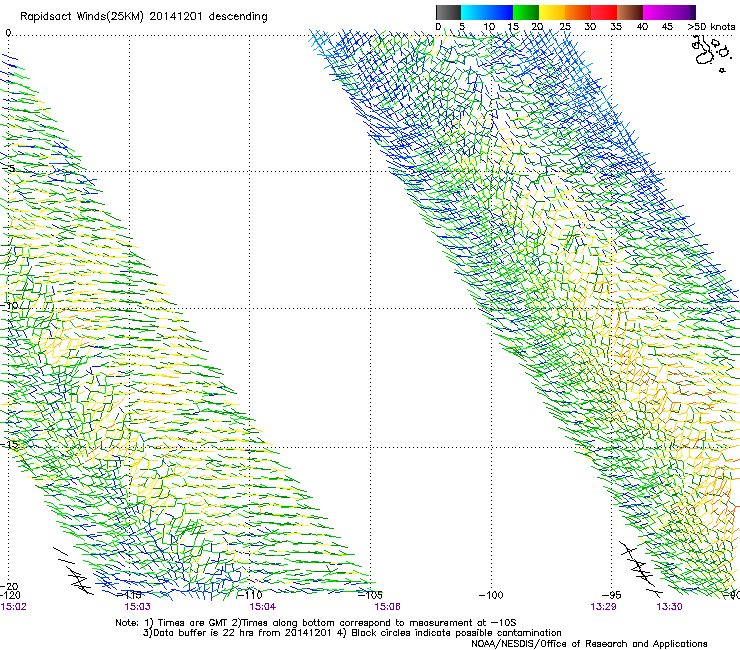This screenshot has height=650, width=740.
Task: Click the "25" label under the color scale
Action: tap(565, 26)
